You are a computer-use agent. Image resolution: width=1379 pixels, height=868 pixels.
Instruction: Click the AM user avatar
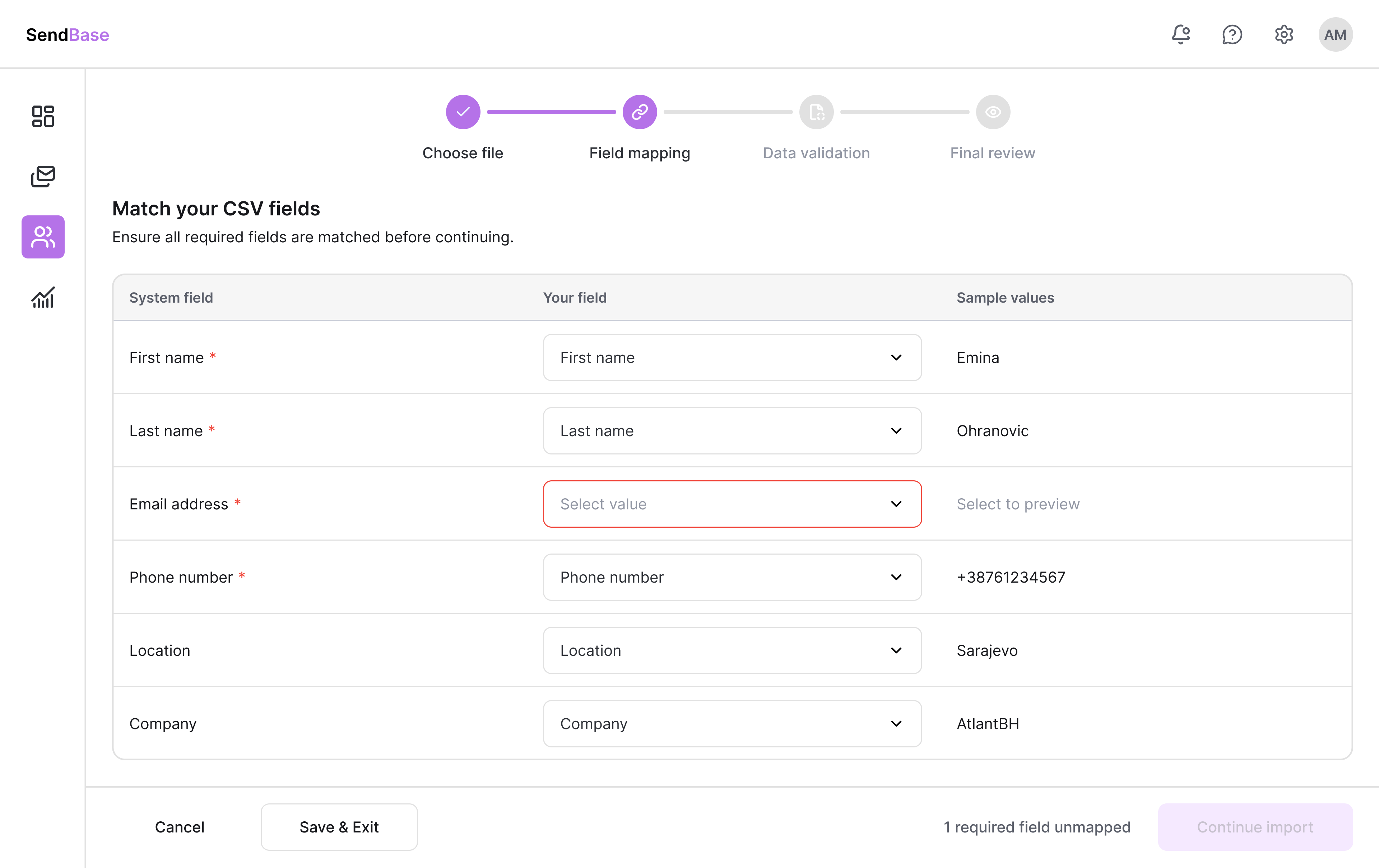pos(1335,34)
